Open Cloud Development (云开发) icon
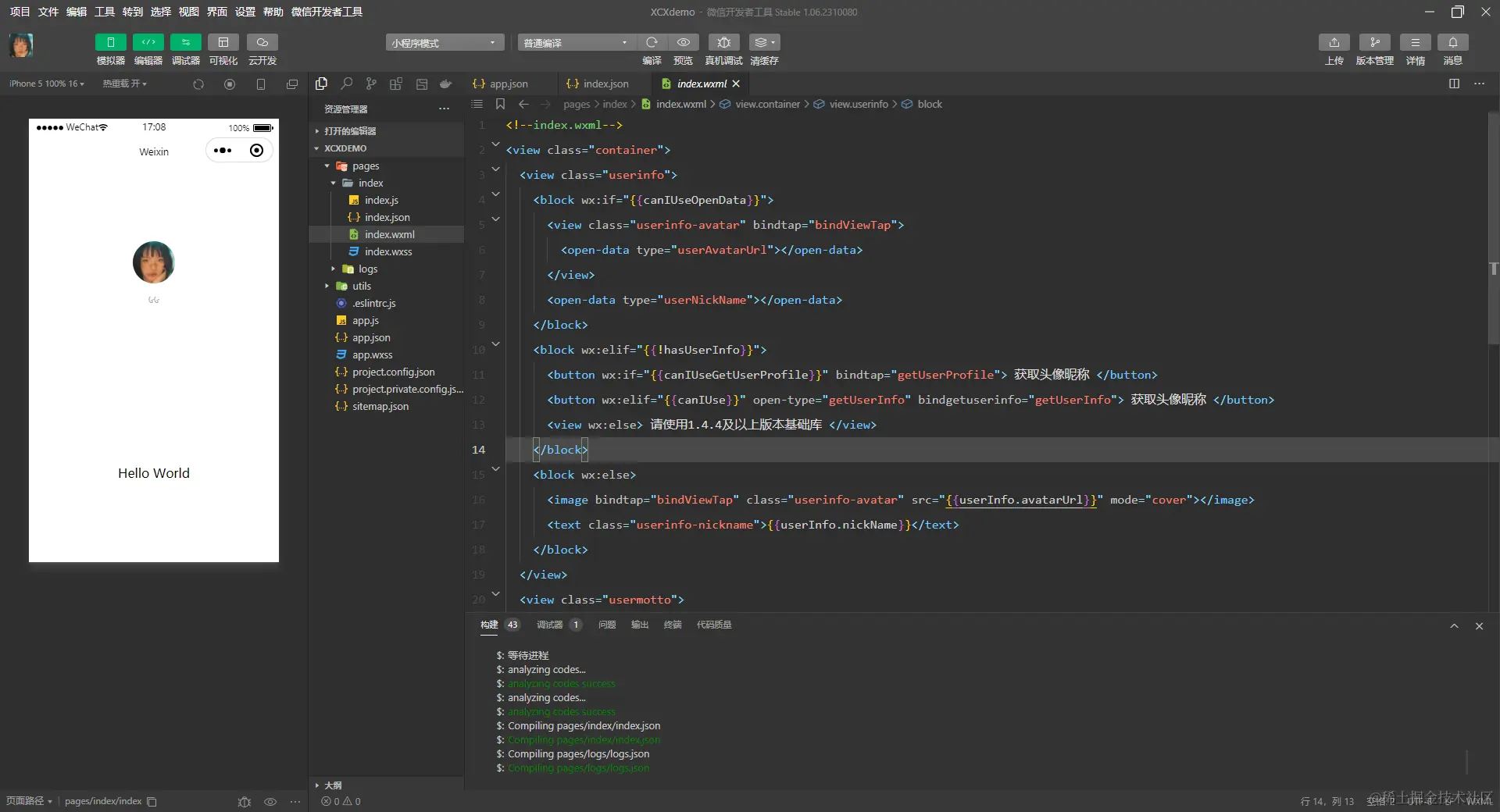Image resolution: width=1500 pixels, height=812 pixels. (262, 42)
